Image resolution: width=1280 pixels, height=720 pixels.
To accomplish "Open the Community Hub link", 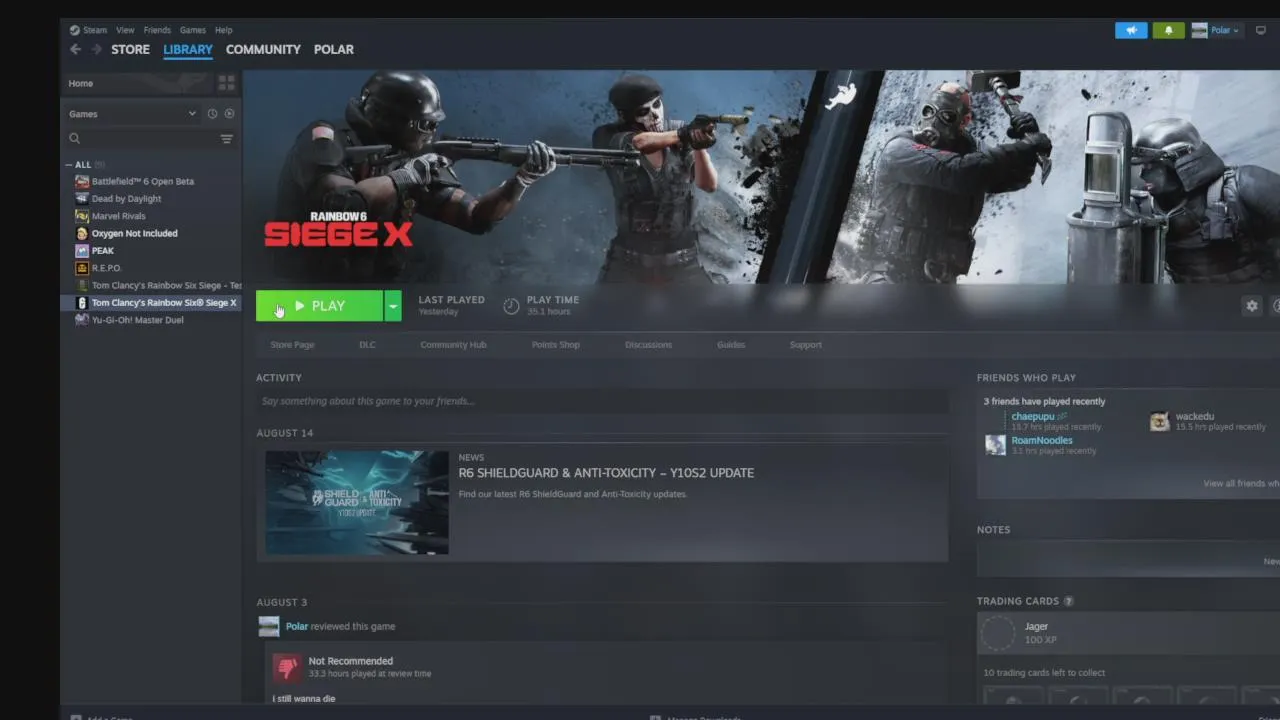I will [453, 345].
